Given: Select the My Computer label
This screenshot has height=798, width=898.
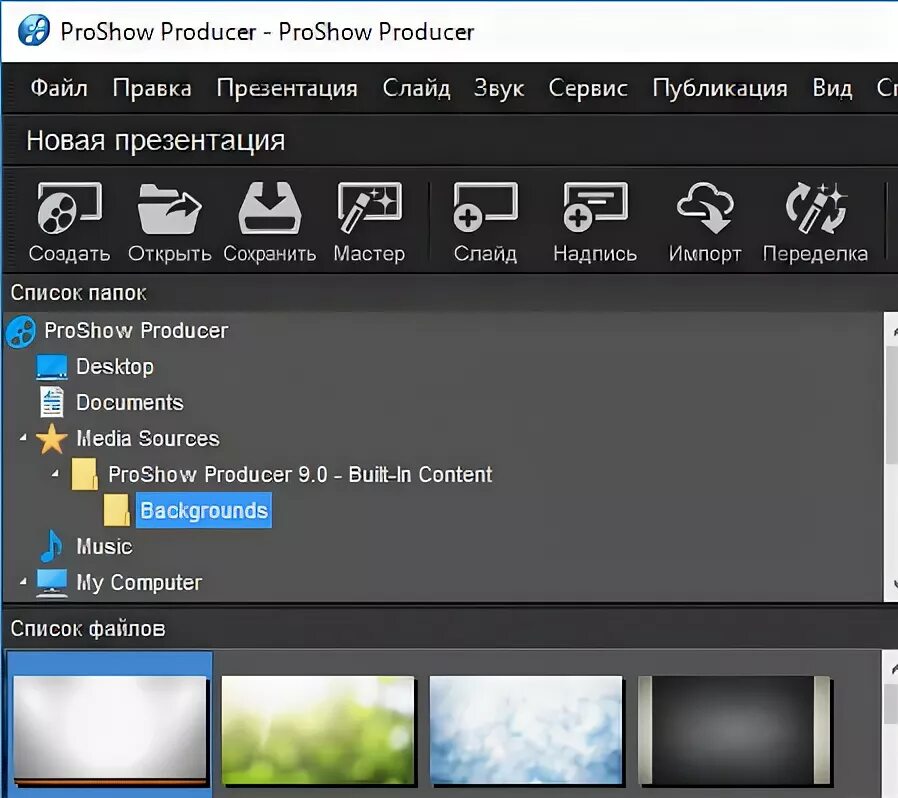Looking at the screenshot, I should [x=139, y=583].
